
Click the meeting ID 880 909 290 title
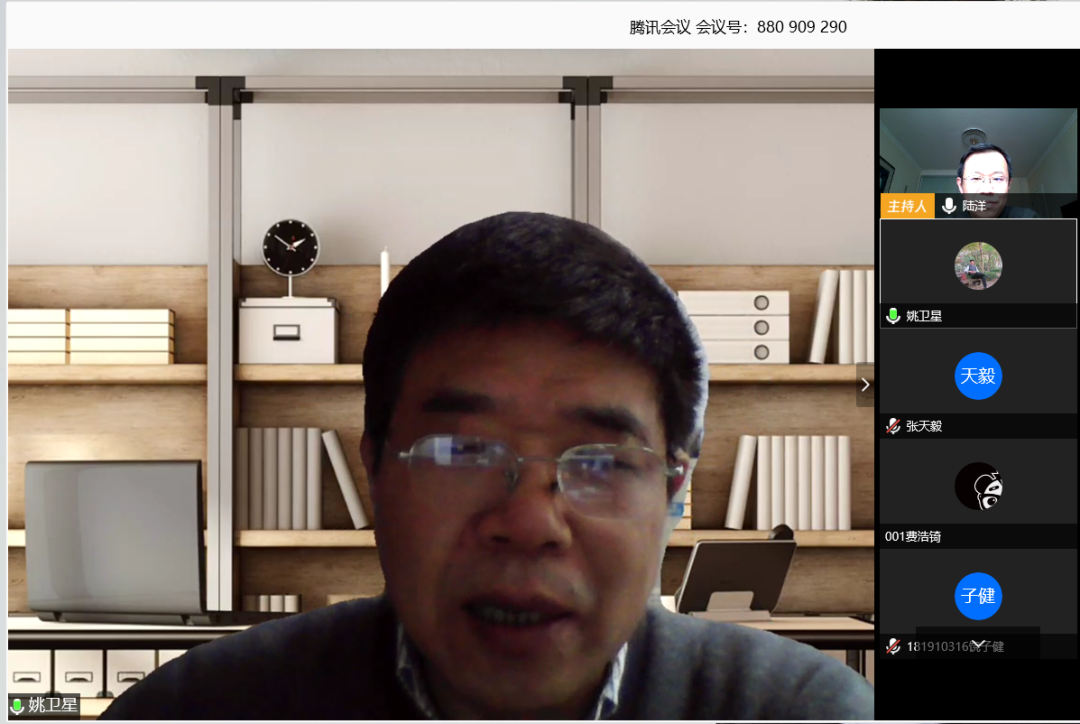738,27
